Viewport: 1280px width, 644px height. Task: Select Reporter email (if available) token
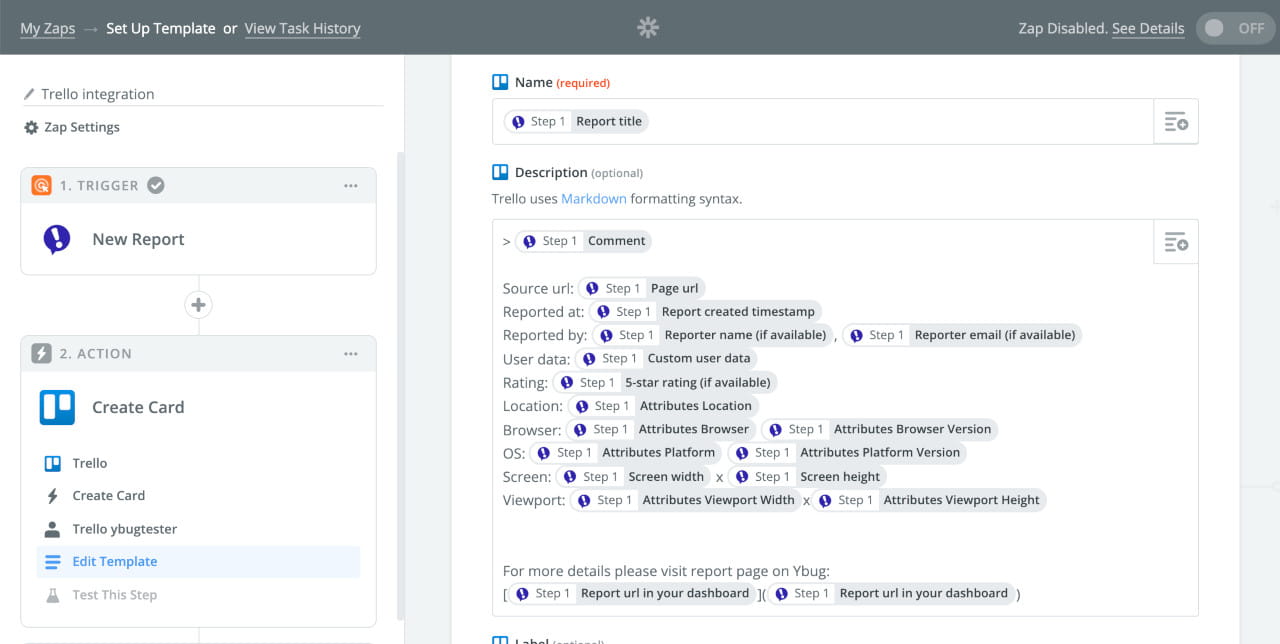(x=962, y=335)
